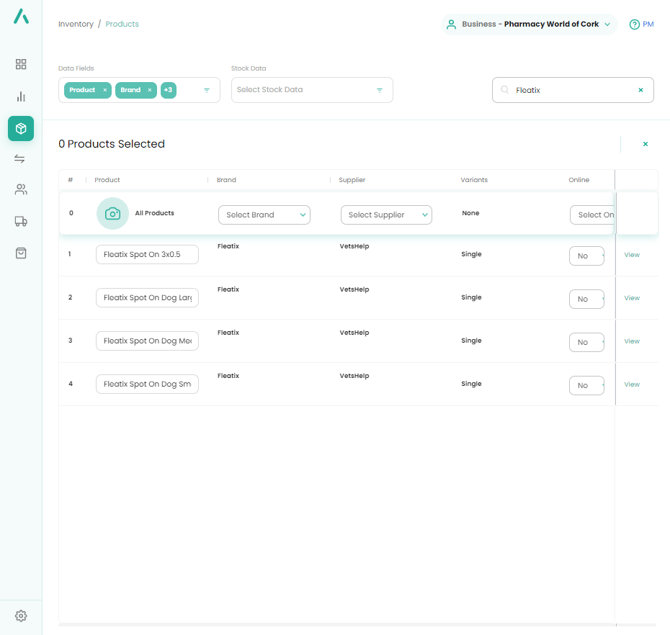Clear the Fleatix search text
This screenshot has width=670, height=635.
click(641, 90)
